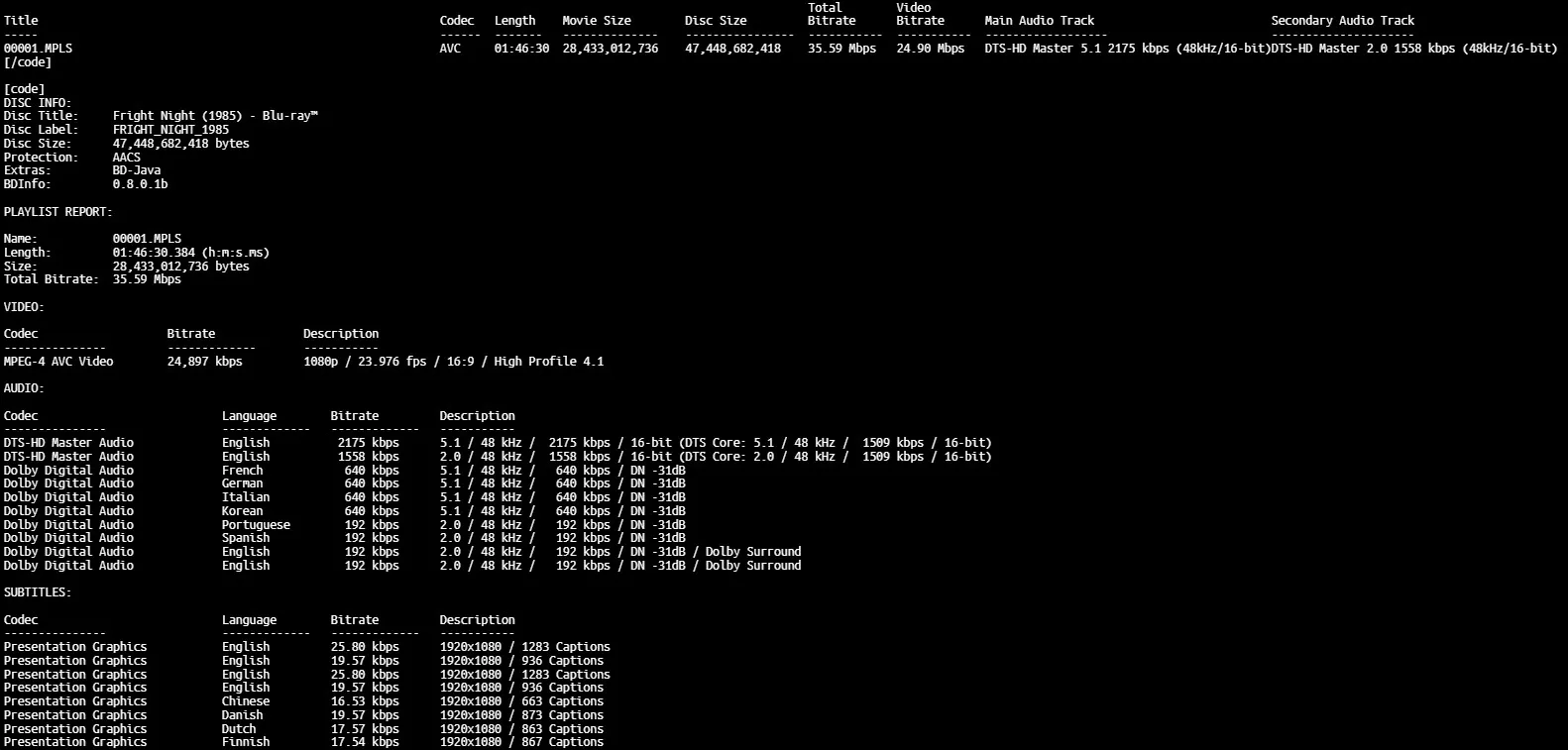Click the Portuguese audio language entry
Screen dimensions: 1568x750
pos(256,525)
